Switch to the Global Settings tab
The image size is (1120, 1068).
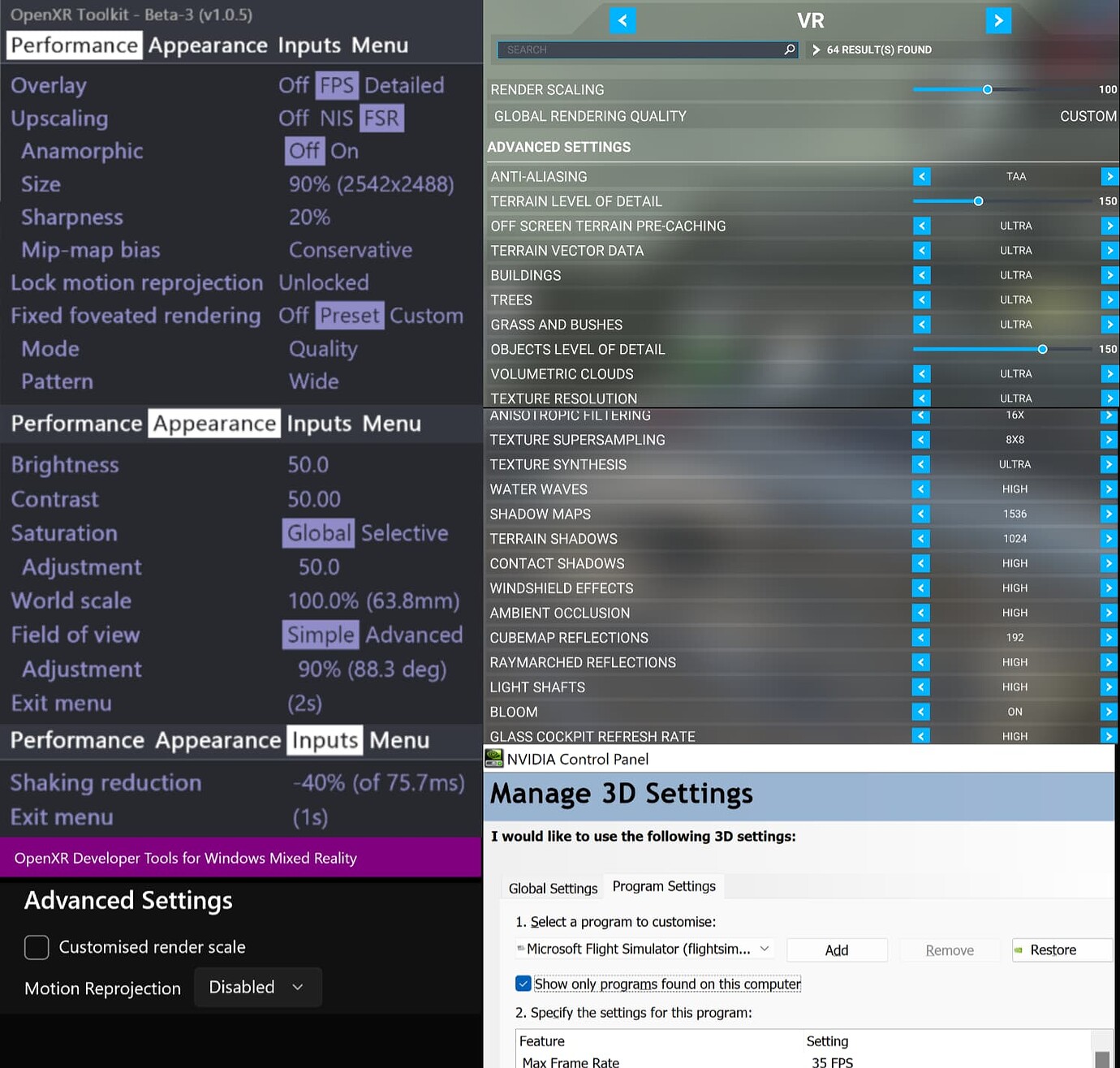552,888
